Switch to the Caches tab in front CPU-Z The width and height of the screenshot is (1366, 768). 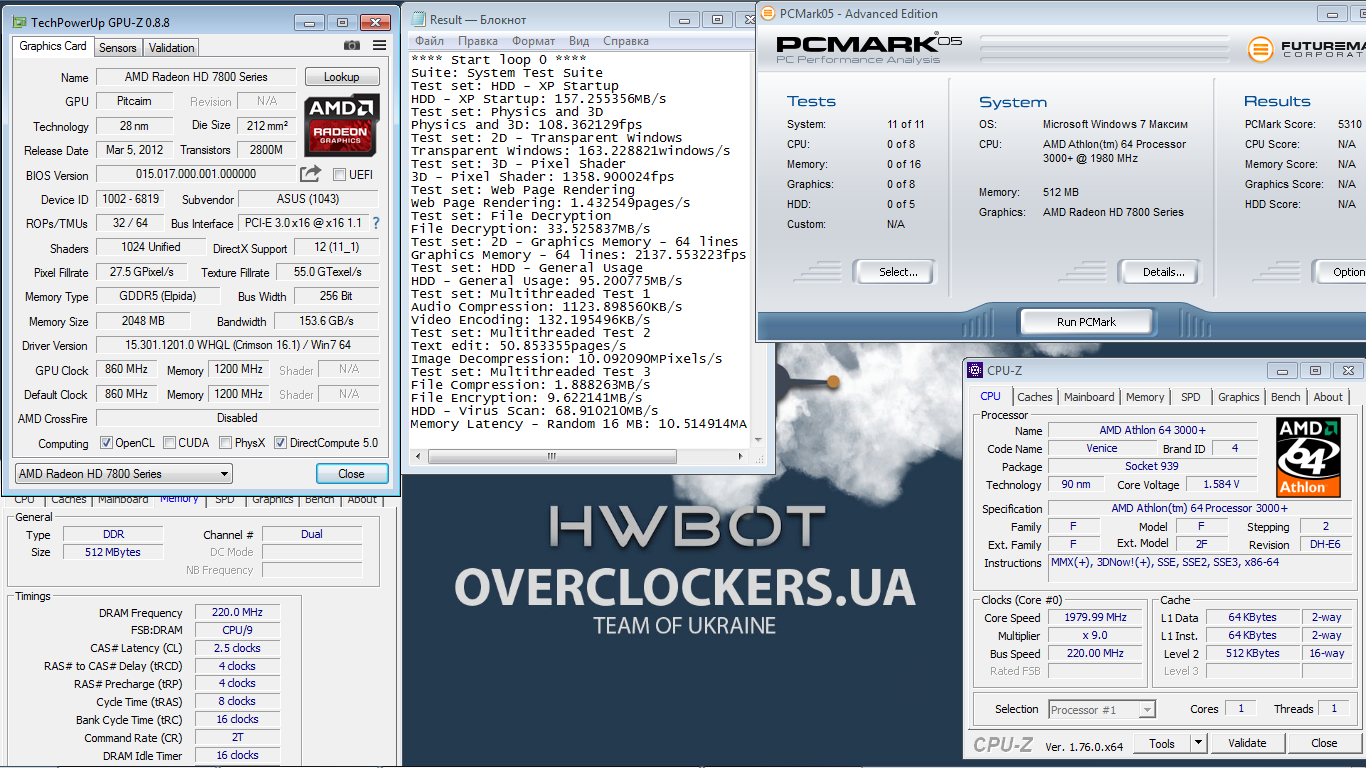click(x=1035, y=397)
